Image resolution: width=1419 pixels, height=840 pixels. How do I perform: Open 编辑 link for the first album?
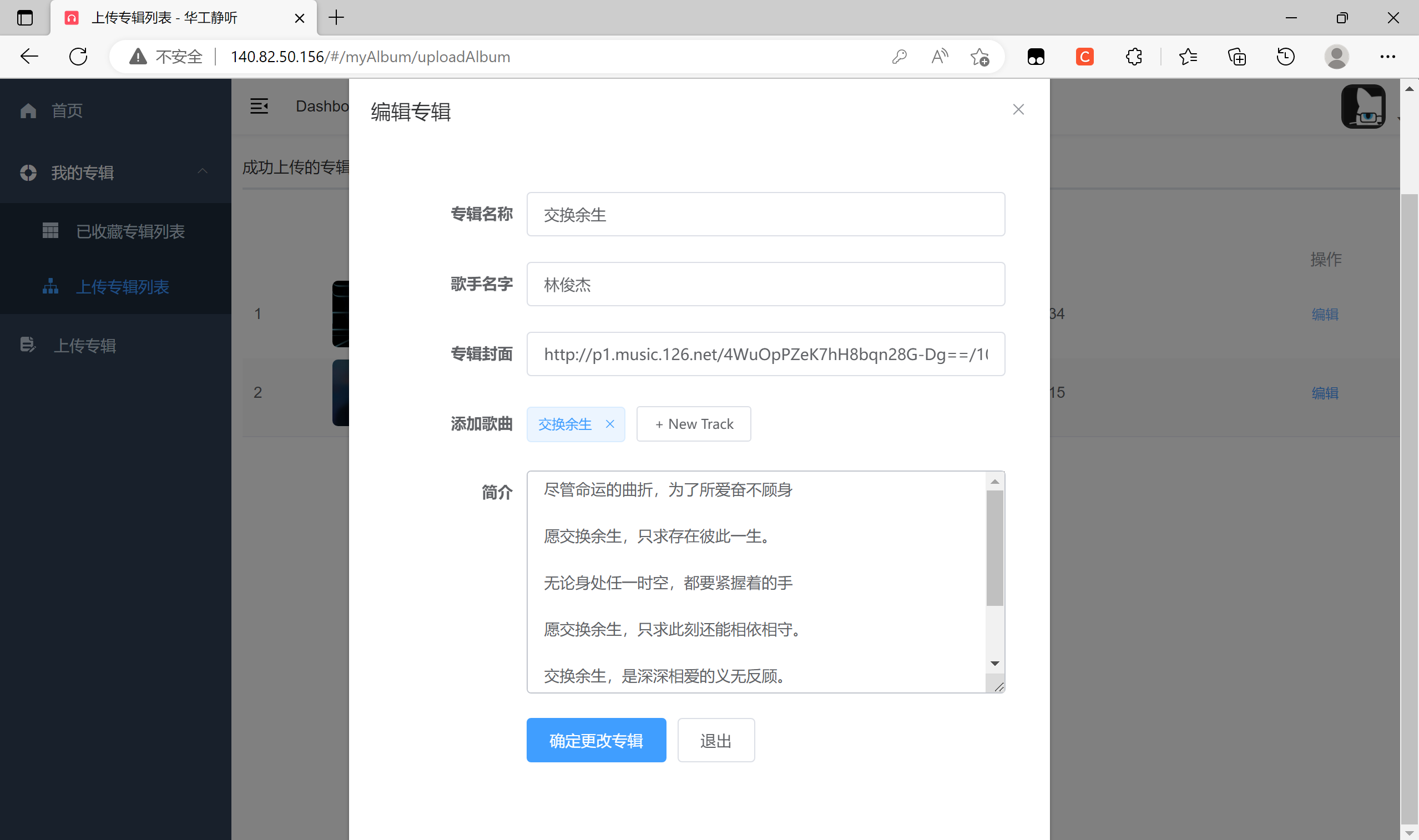click(x=1325, y=314)
